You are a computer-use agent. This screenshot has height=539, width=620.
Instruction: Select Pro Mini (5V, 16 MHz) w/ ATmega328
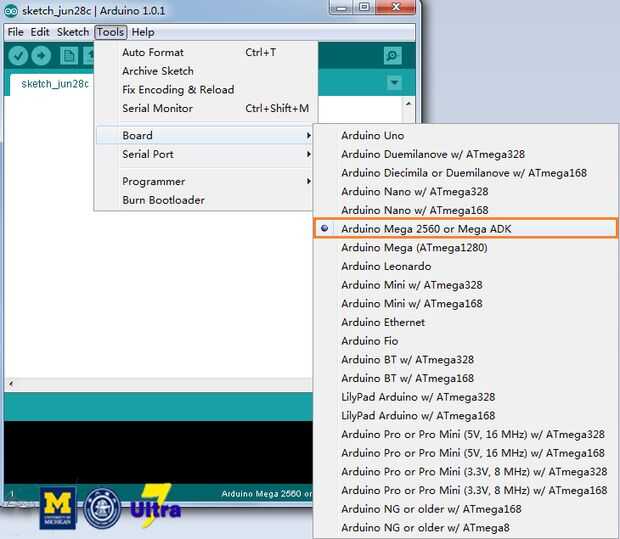point(466,434)
